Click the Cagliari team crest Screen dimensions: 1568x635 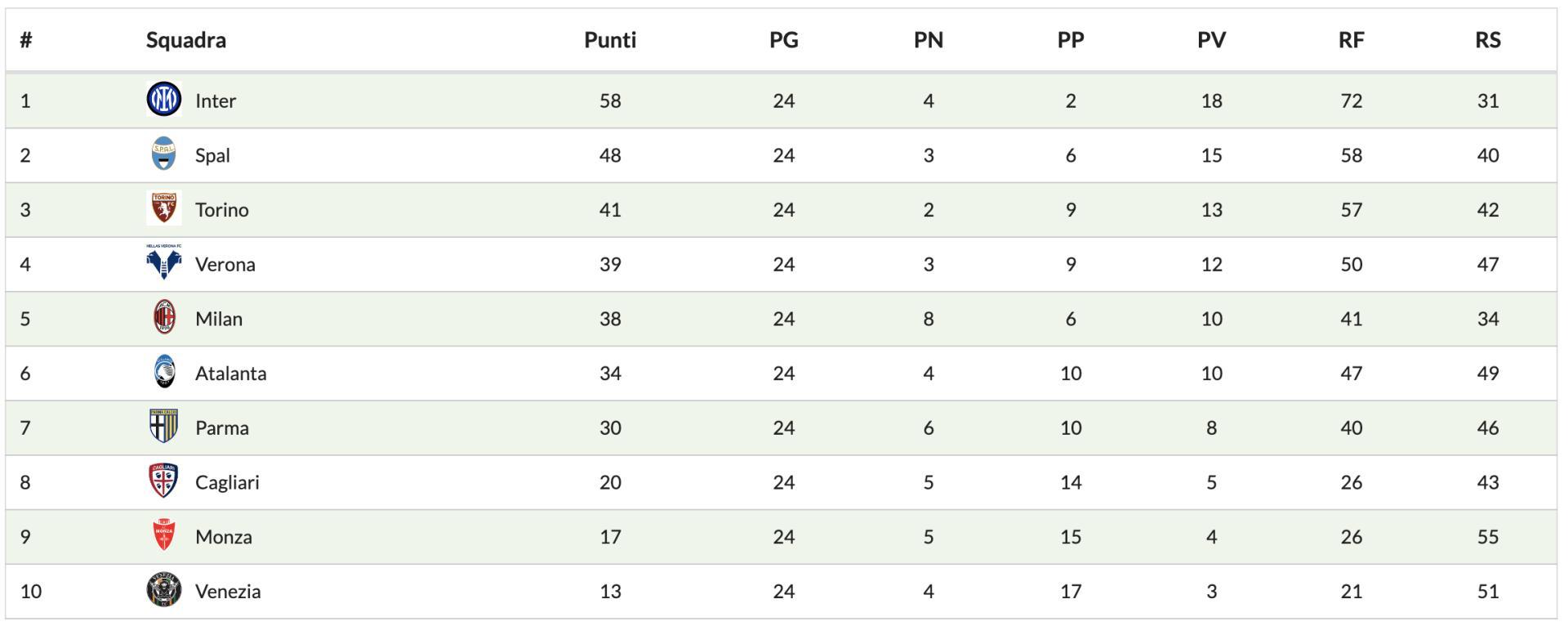tap(163, 481)
